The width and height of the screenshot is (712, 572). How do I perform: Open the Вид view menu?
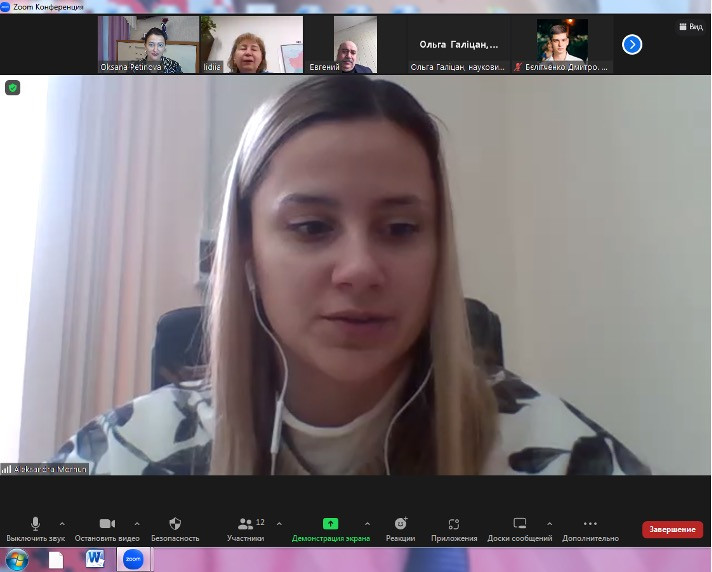(691, 27)
